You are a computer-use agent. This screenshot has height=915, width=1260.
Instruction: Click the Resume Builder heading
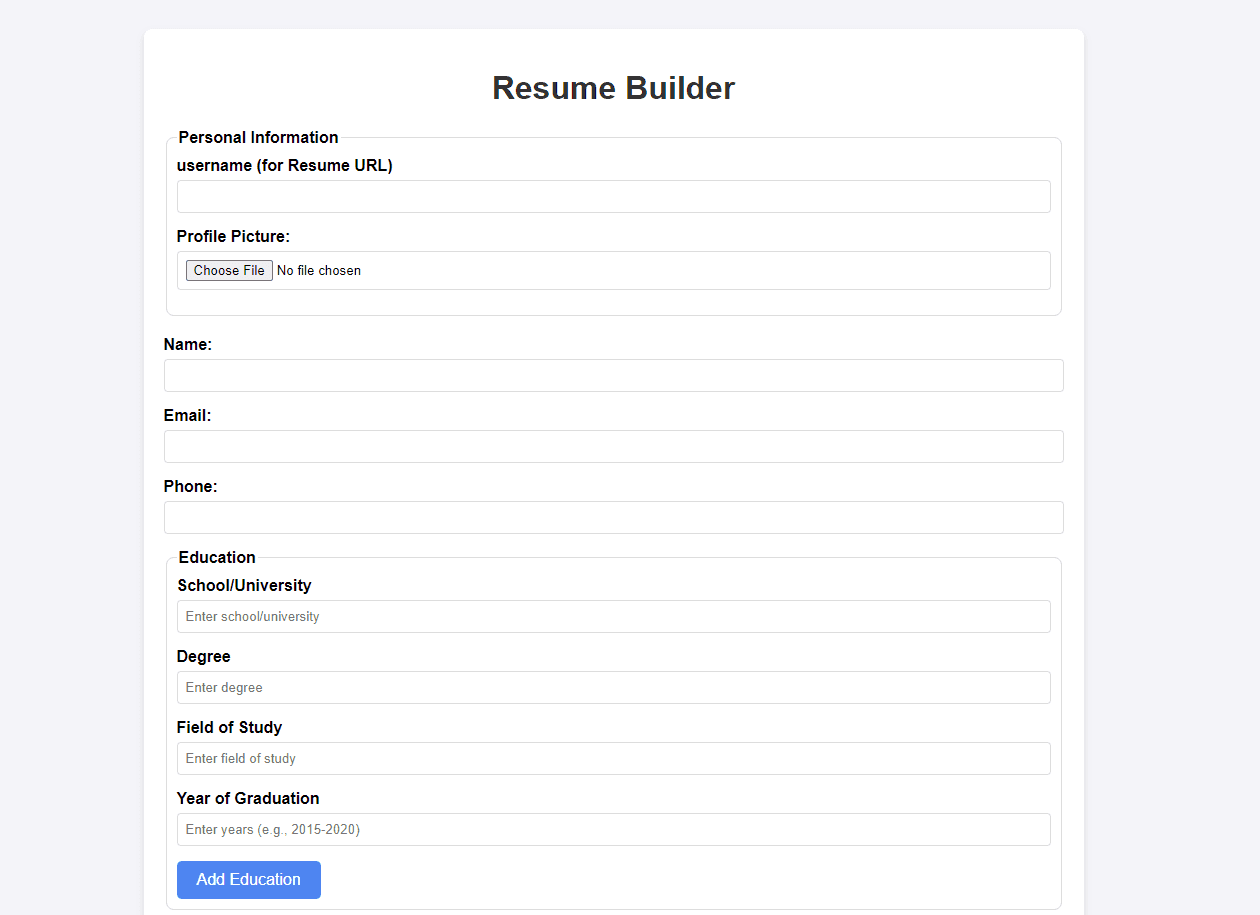(613, 88)
